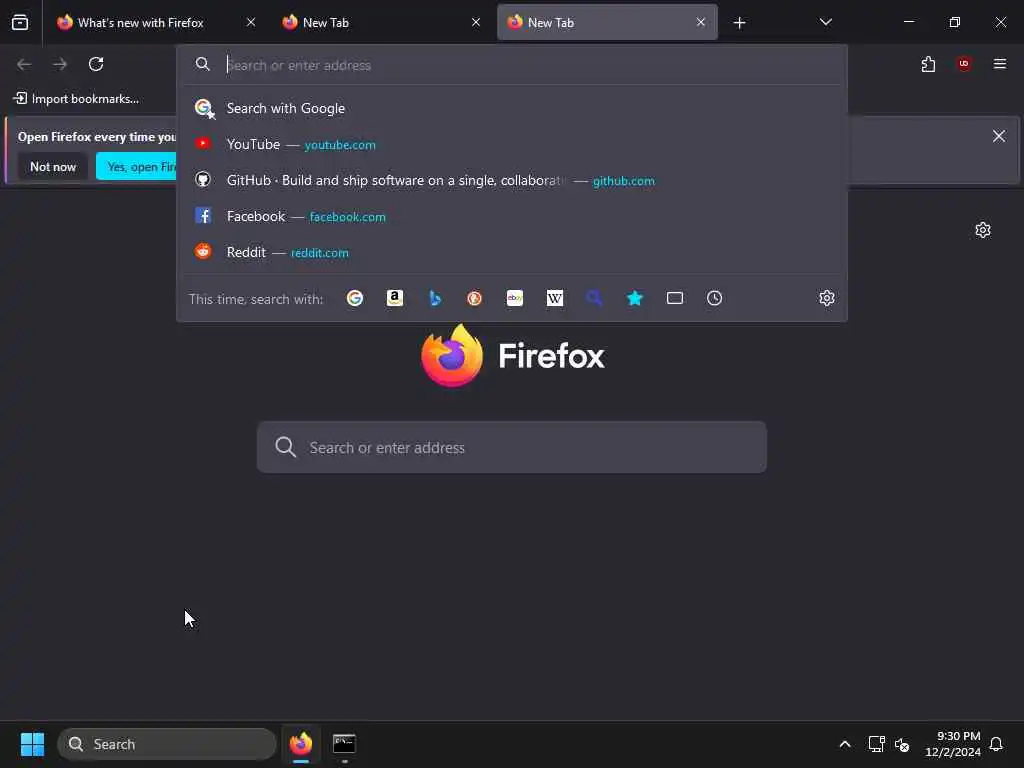The image size is (1024, 768).
Task: Close the active New Tab
Action: click(701, 22)
